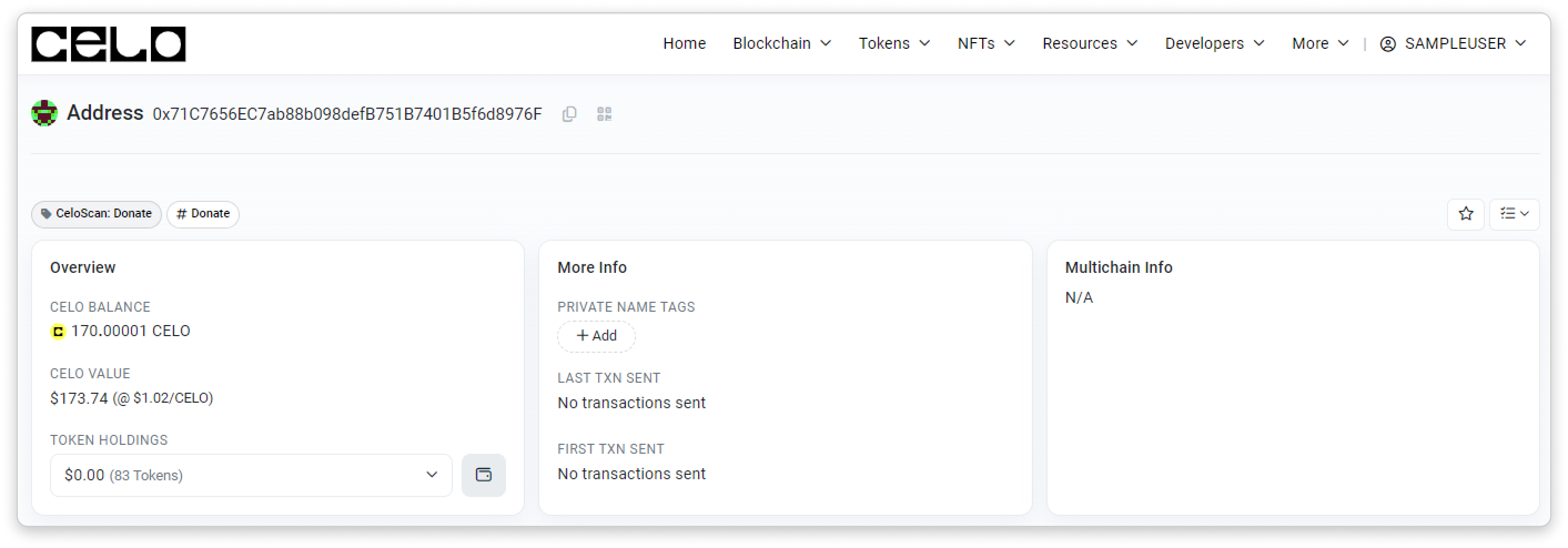
Task: Click the CeloScan: Donate tag
Action: [96, 214]
